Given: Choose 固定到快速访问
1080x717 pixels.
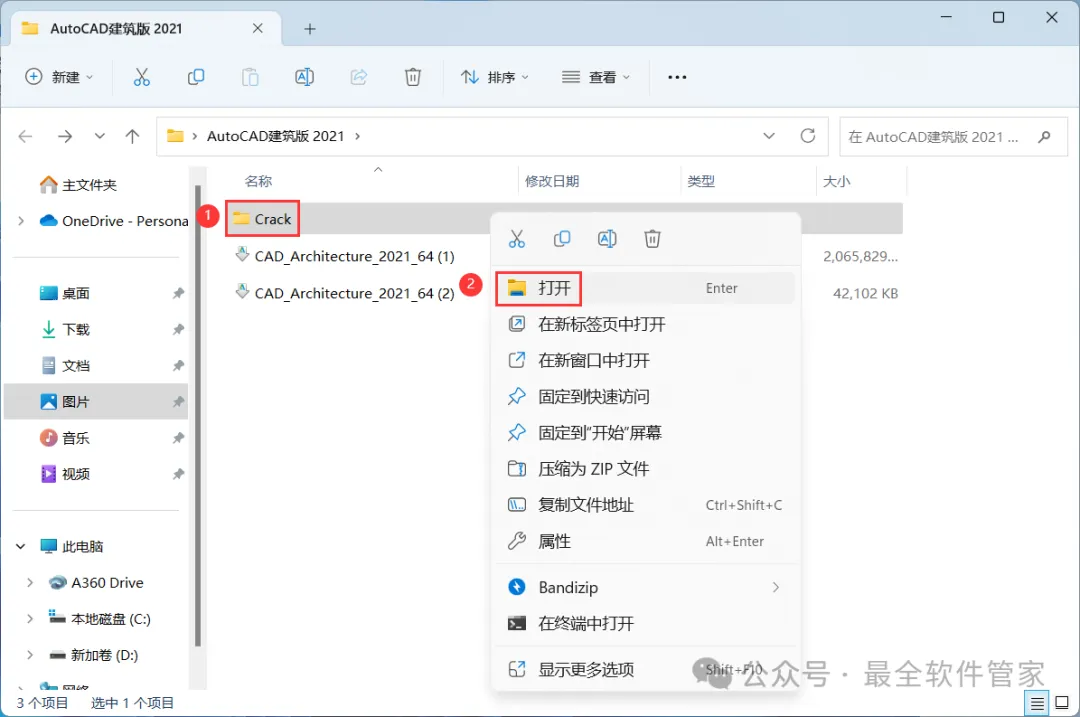Looking at the screenshot, I should (645, 397).
